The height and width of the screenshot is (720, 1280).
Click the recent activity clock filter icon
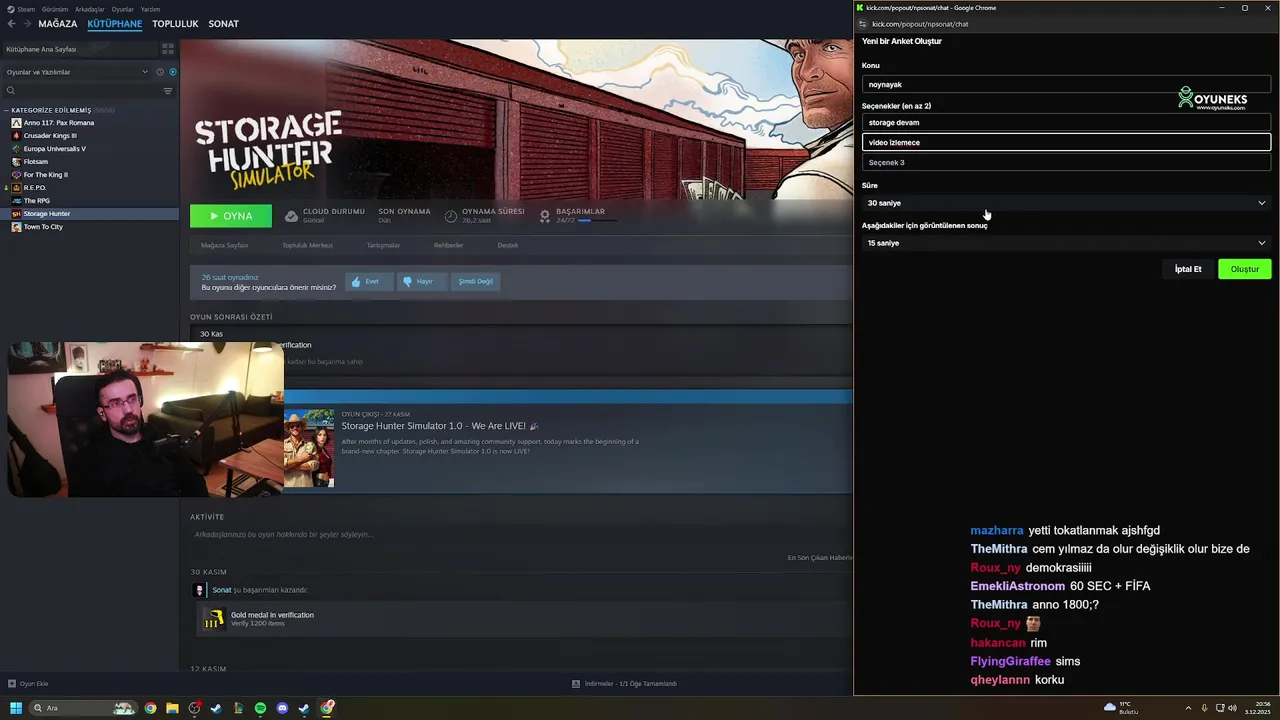pos(160,72)
